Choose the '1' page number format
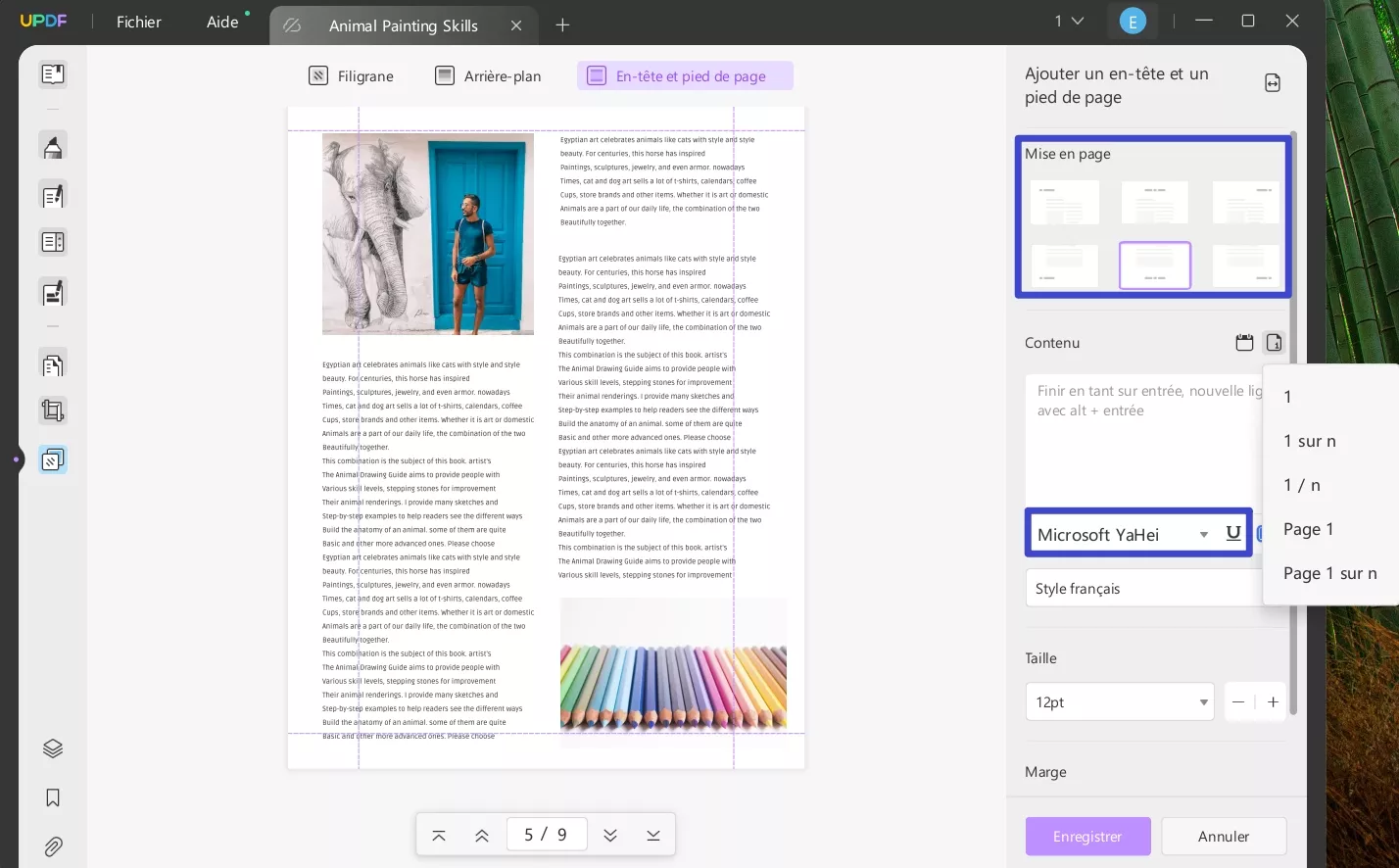1399x868 pixels. (x=1287, y=397)
